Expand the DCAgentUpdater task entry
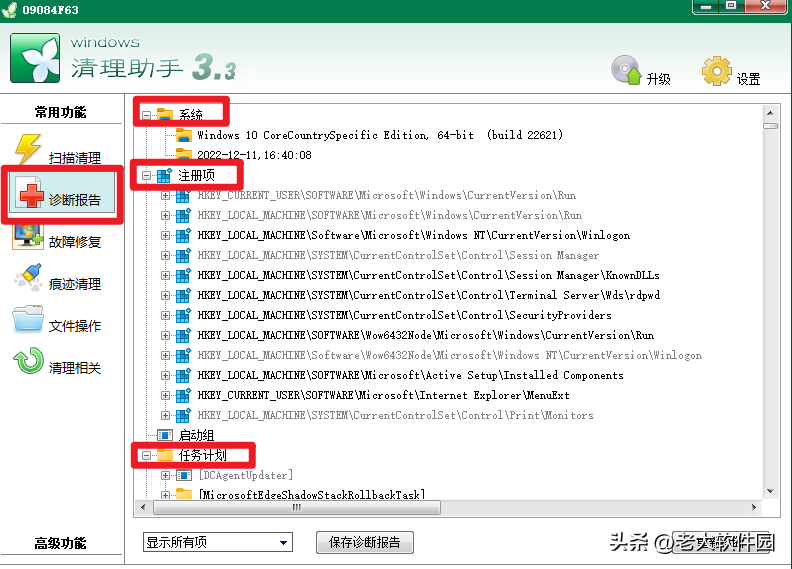 [165, 475]
